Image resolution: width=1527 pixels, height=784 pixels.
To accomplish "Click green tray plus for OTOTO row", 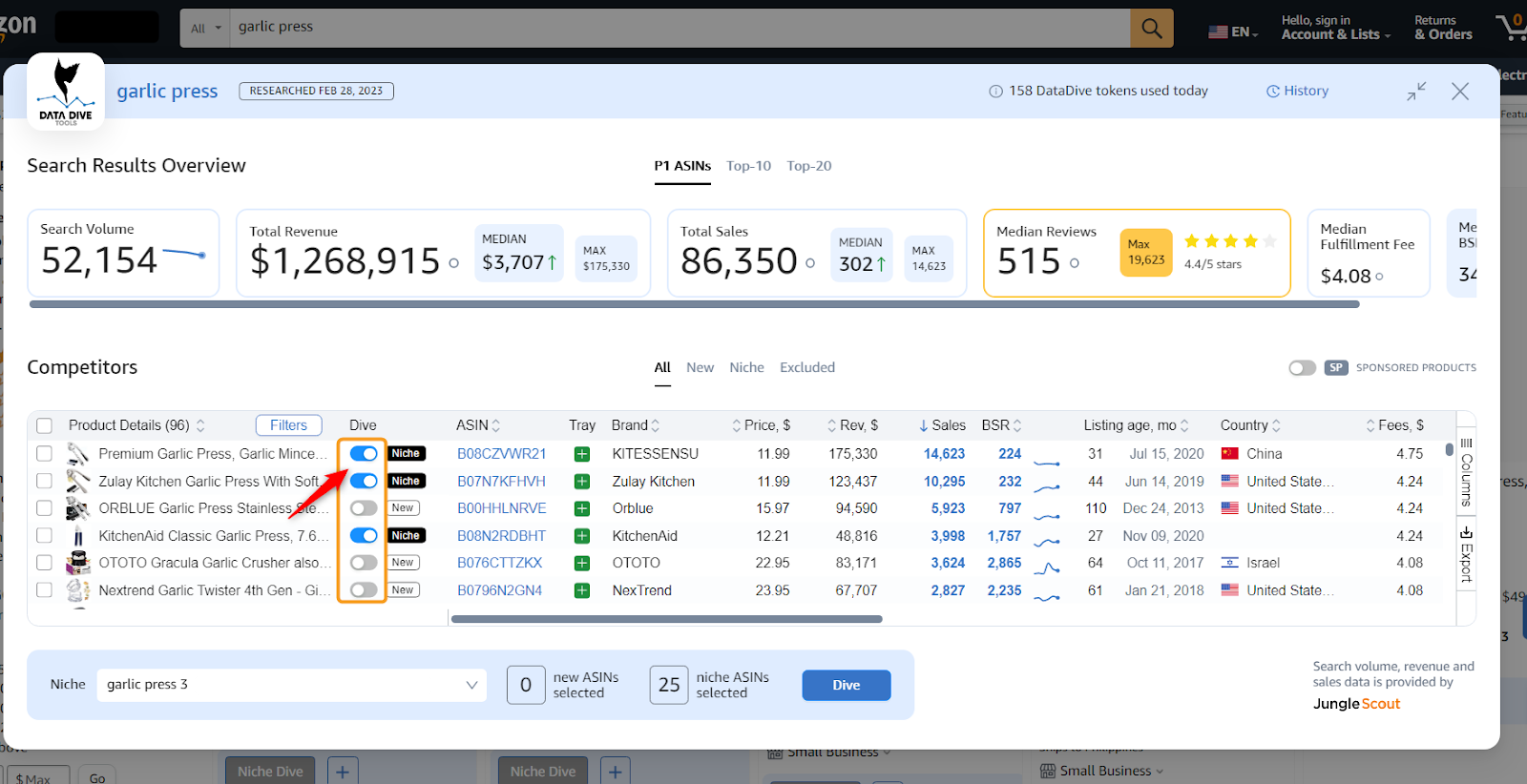I will pyautogui.click(x=581, y=563).
